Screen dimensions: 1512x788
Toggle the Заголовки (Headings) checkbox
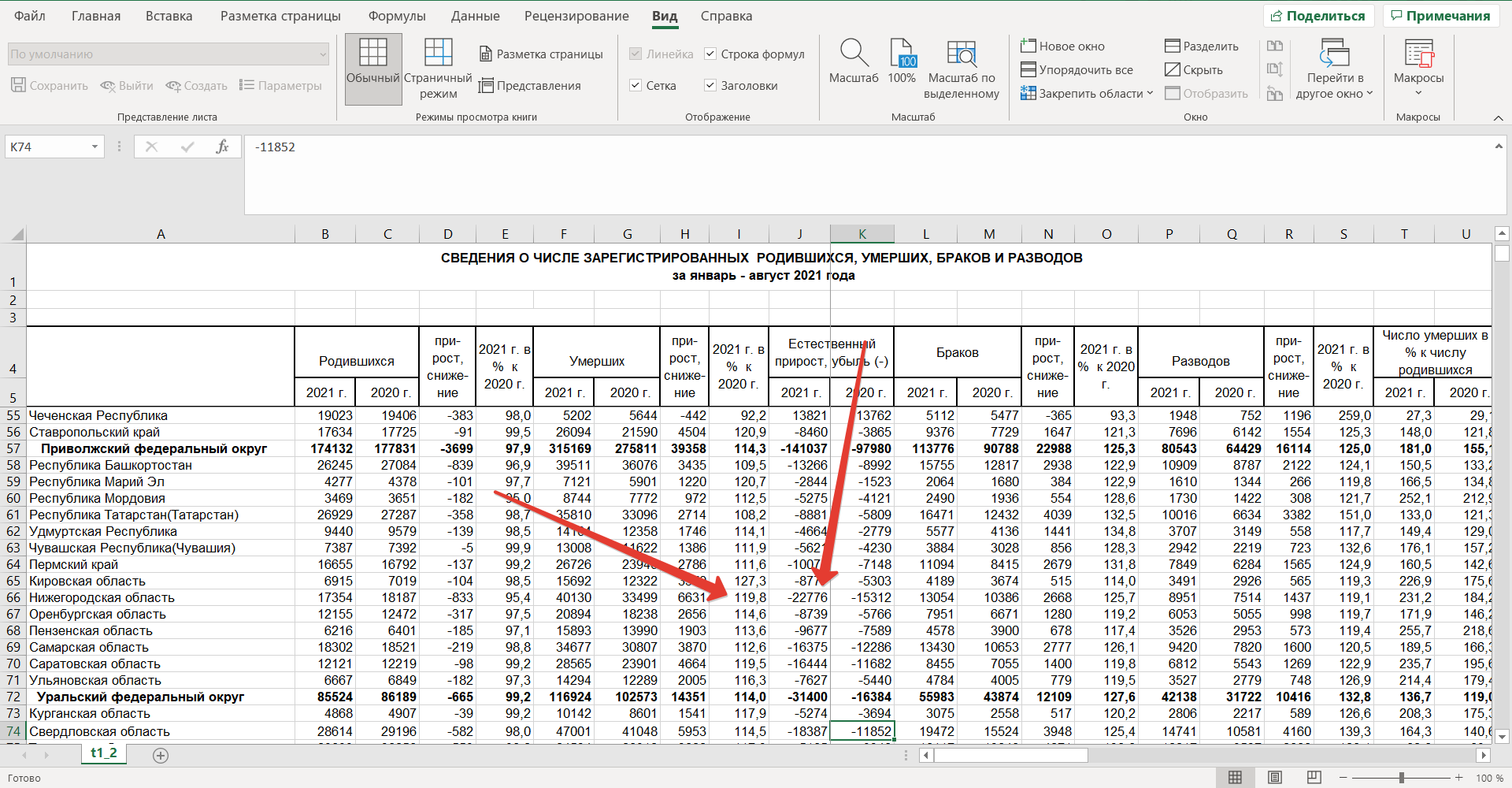710,85
